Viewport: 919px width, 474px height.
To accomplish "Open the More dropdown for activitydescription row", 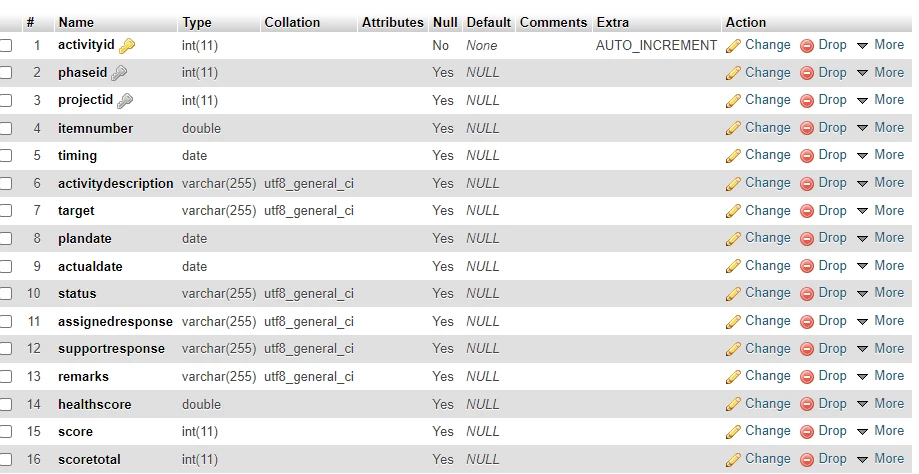I will point(880,183).
